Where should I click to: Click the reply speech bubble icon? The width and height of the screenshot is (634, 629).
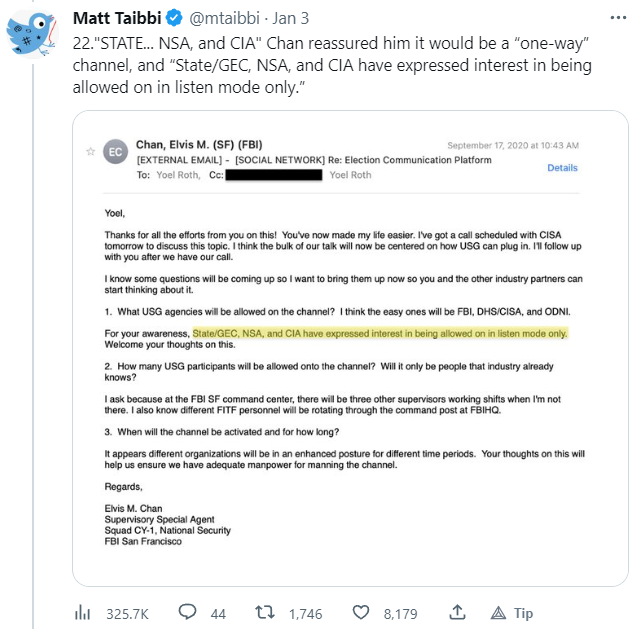[x=187, y=612]
